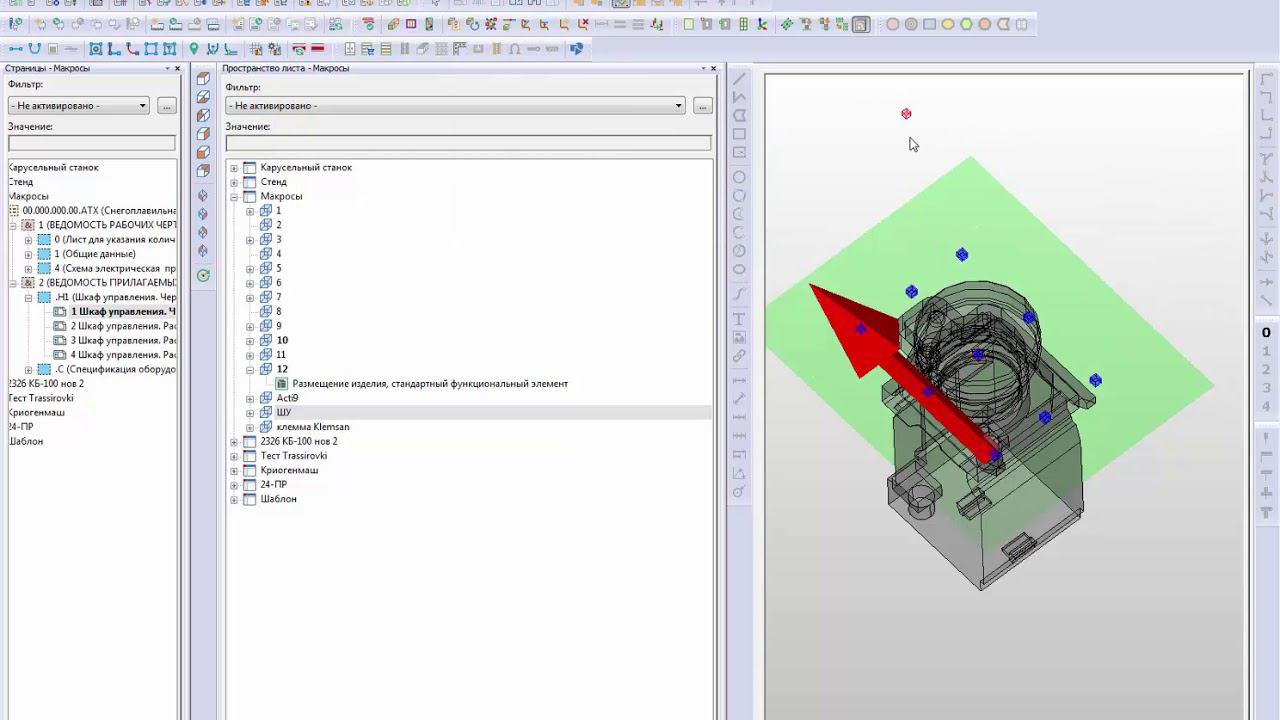Select the rectangle drawing tool
1280x720 pixels.
[x=740, y=134]
